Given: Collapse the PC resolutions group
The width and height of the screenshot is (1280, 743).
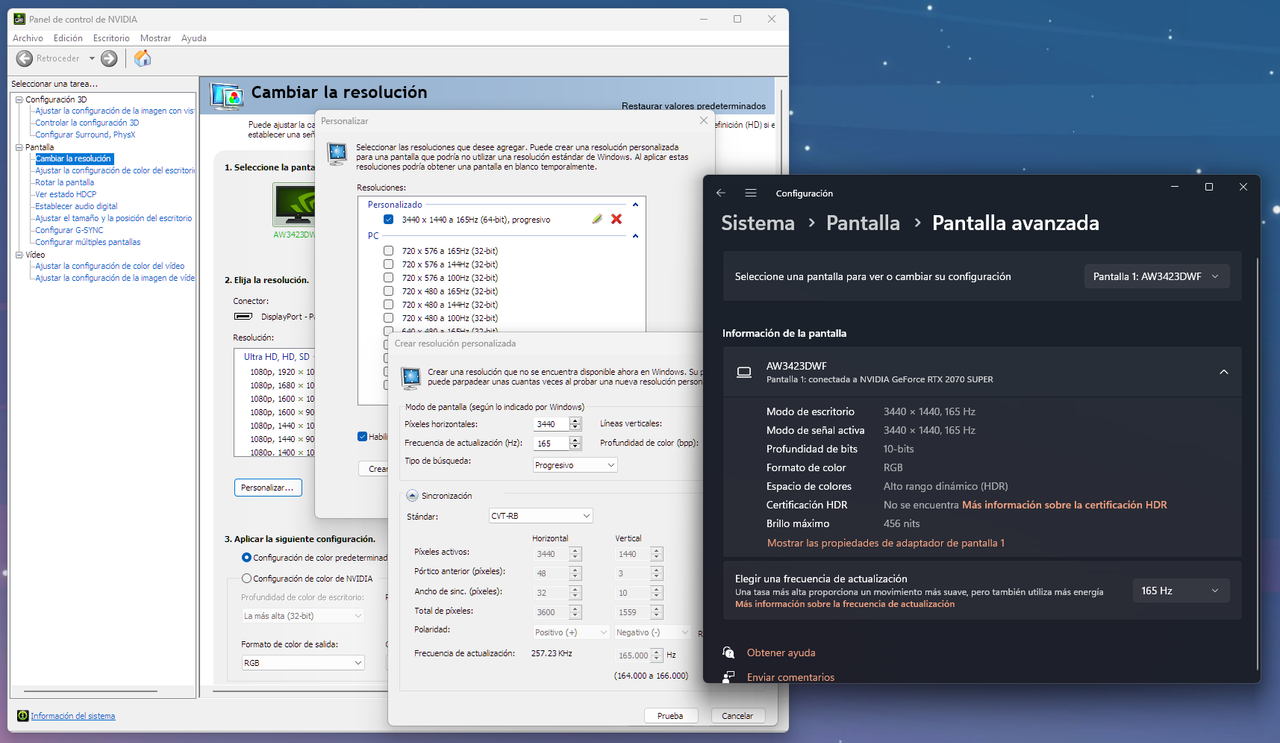Looking at the screenshot, I should (634, 235).
